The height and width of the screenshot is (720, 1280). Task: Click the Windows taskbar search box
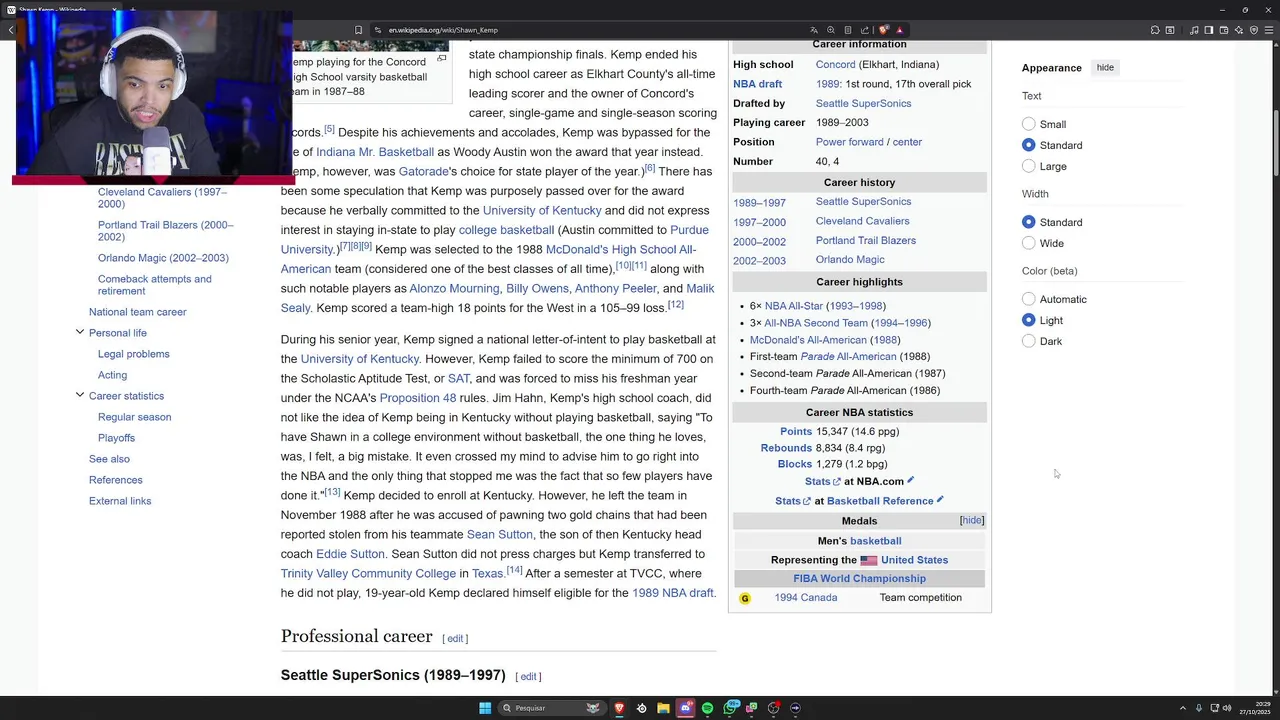pyautogui.click(x=552, y=708)
